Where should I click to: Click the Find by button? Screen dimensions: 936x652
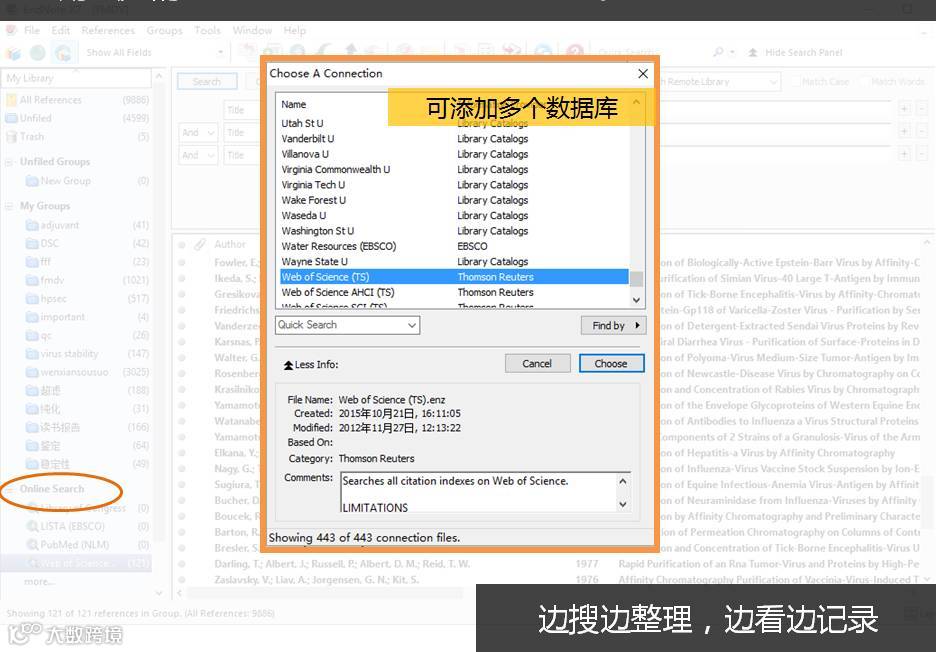pyautogui.click(x=614, y=325)
